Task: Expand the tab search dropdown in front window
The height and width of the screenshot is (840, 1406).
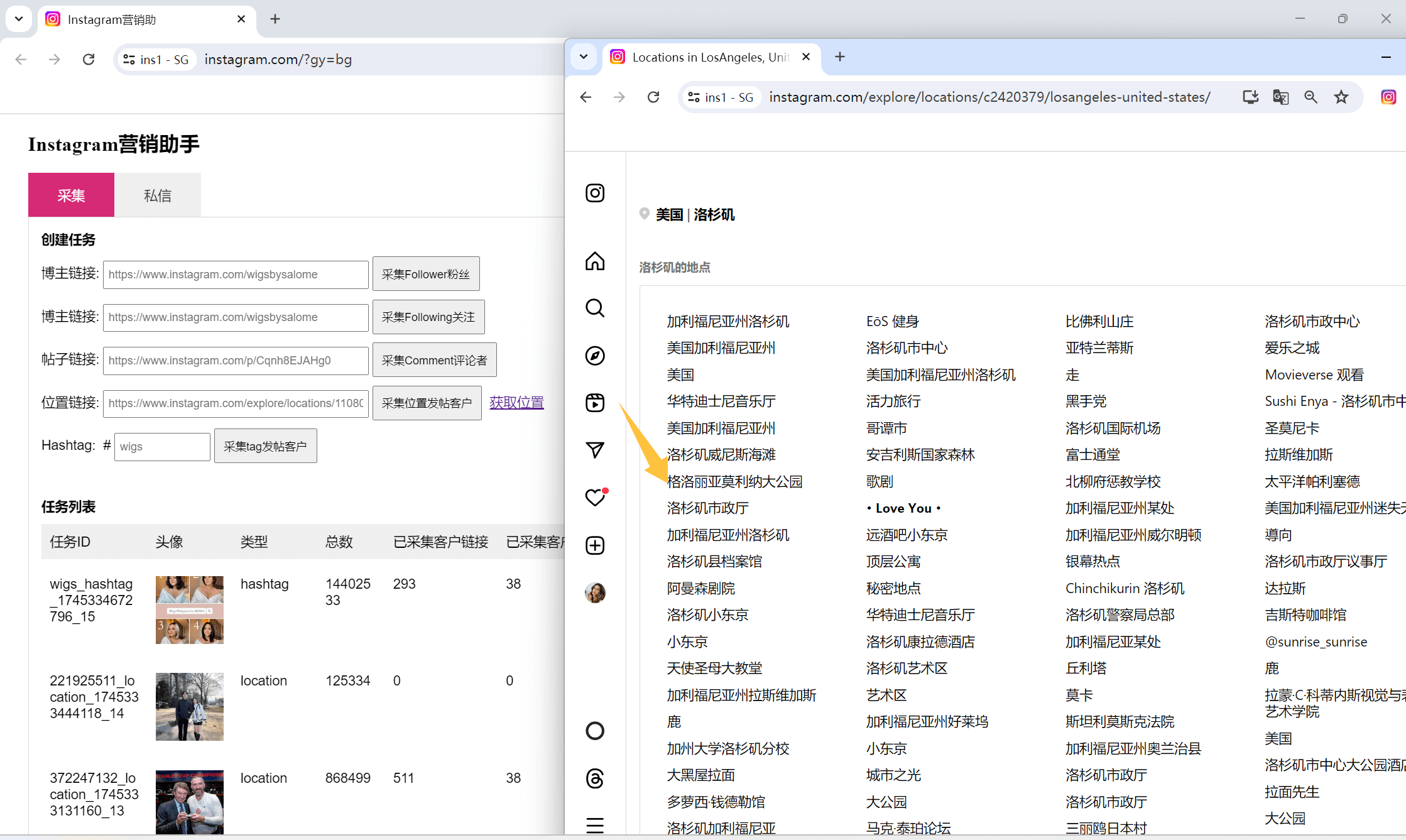Action: 584,57
